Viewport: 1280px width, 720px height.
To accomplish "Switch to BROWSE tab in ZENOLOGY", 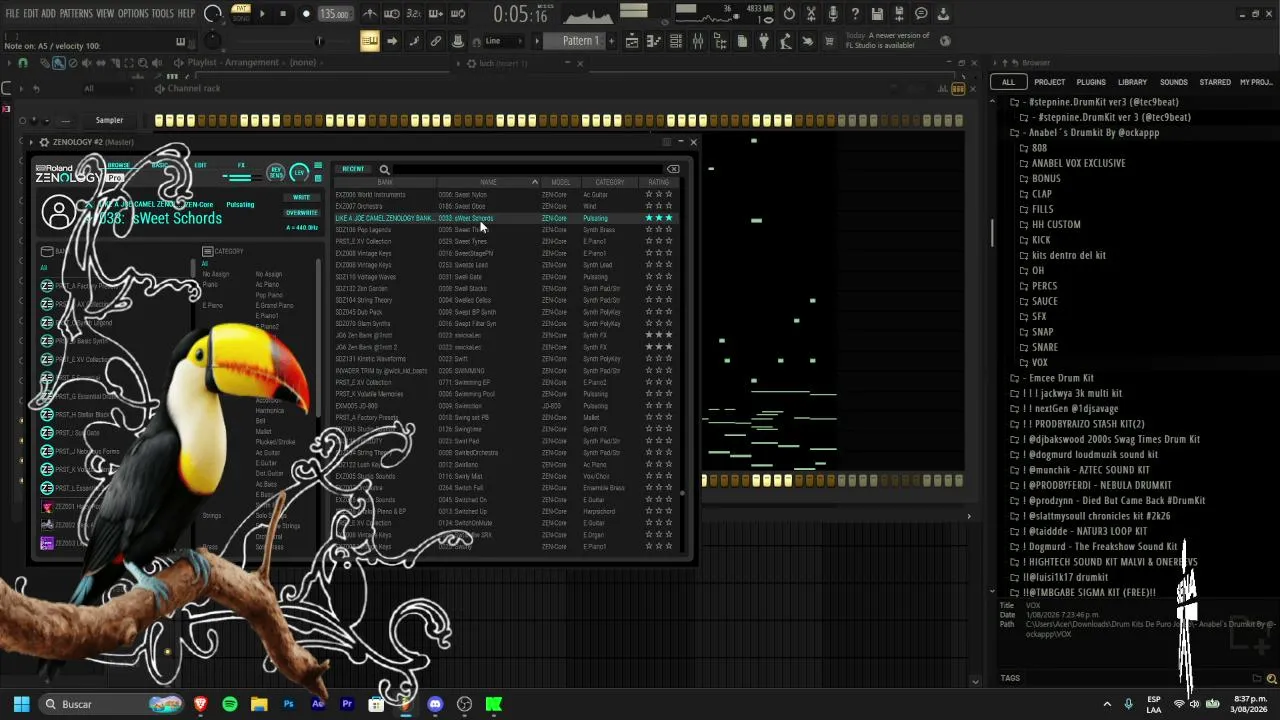I will coord(119,165).
